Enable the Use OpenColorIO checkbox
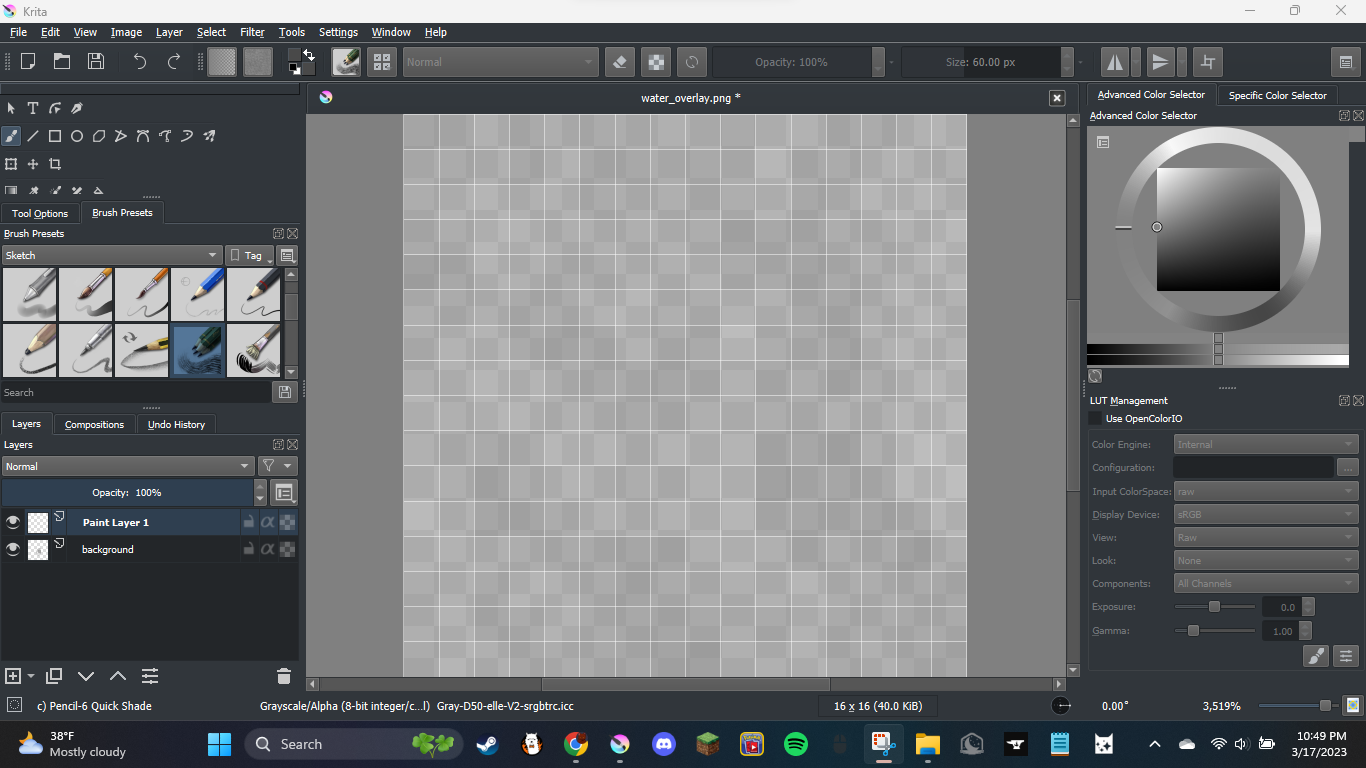 [1096, 419]
